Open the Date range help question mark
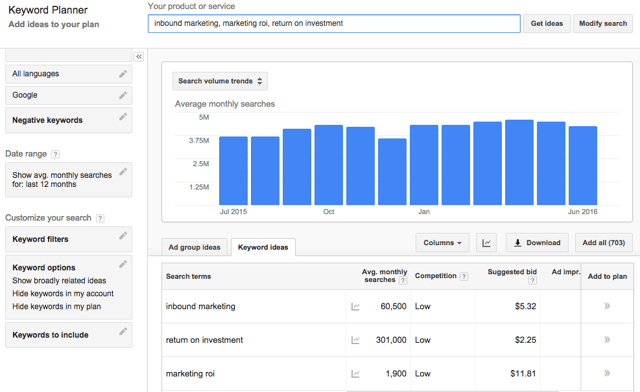The width and height of the screenshot is (640, 392). [x=56, y=154]
